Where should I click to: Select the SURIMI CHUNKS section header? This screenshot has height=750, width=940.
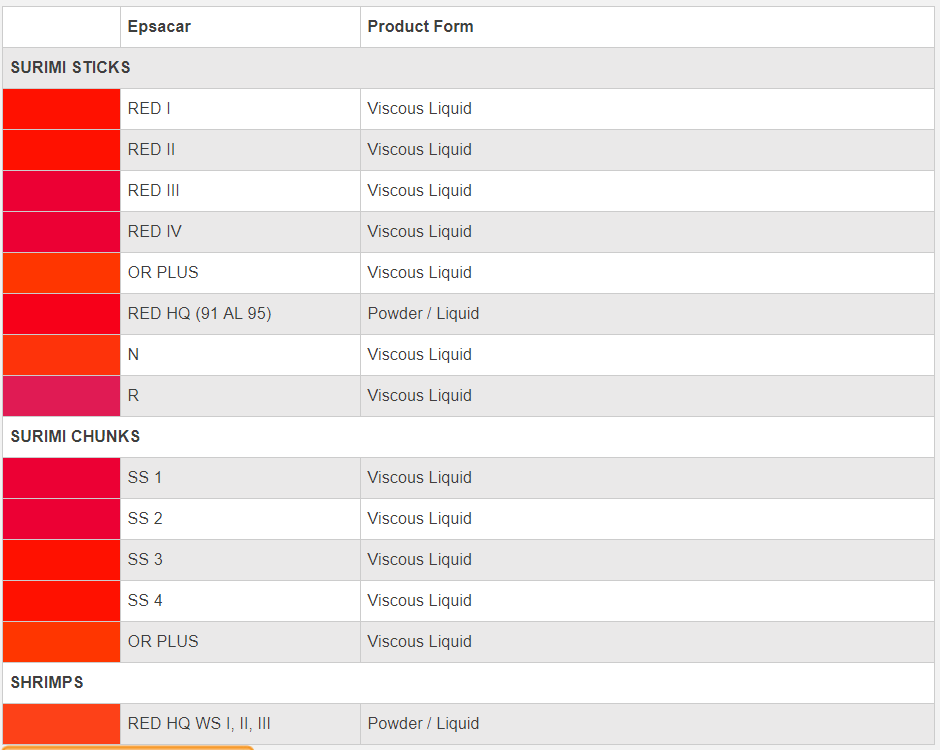75,437
